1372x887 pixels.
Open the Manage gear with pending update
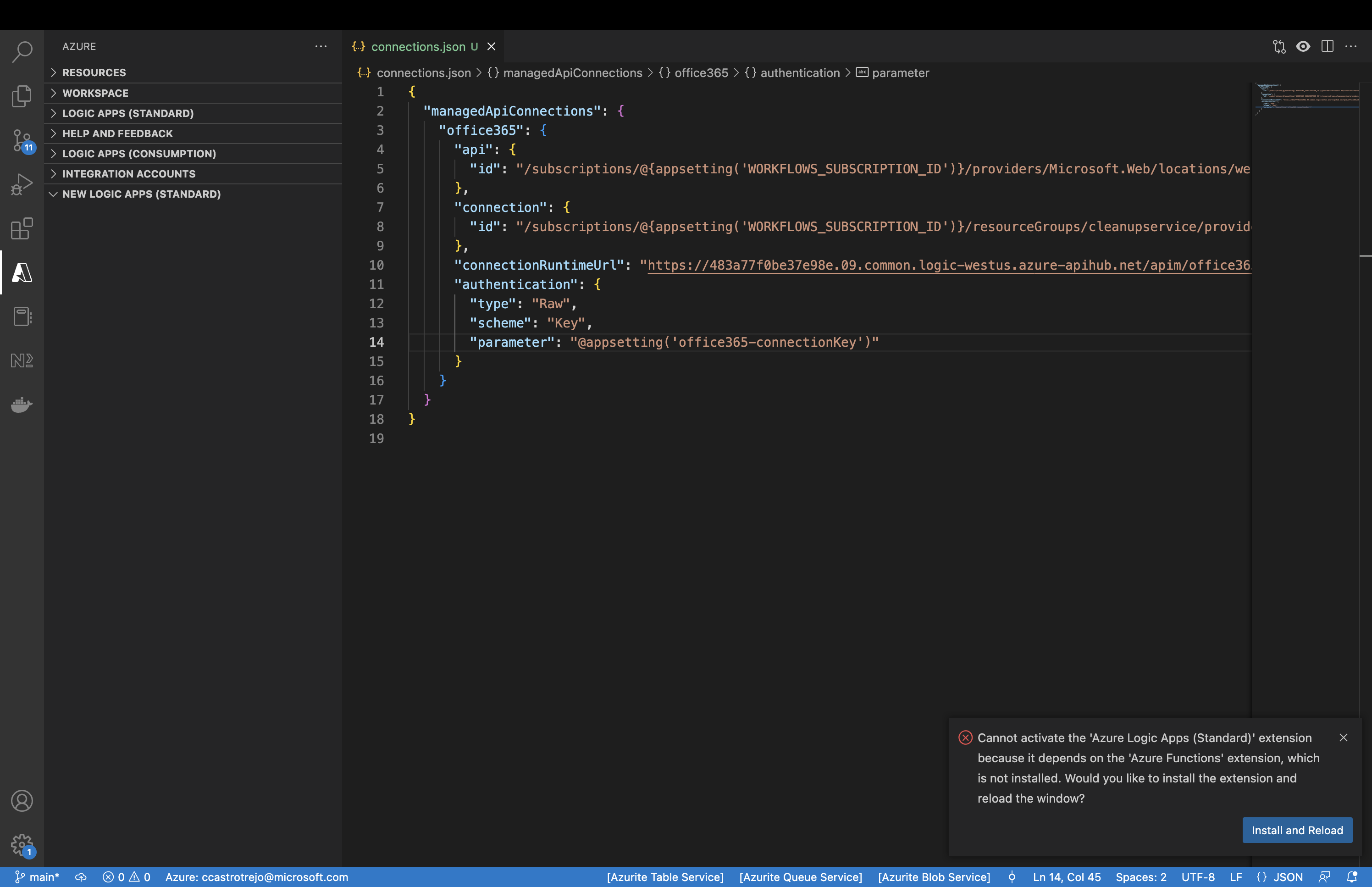click(x=21, y=844)
